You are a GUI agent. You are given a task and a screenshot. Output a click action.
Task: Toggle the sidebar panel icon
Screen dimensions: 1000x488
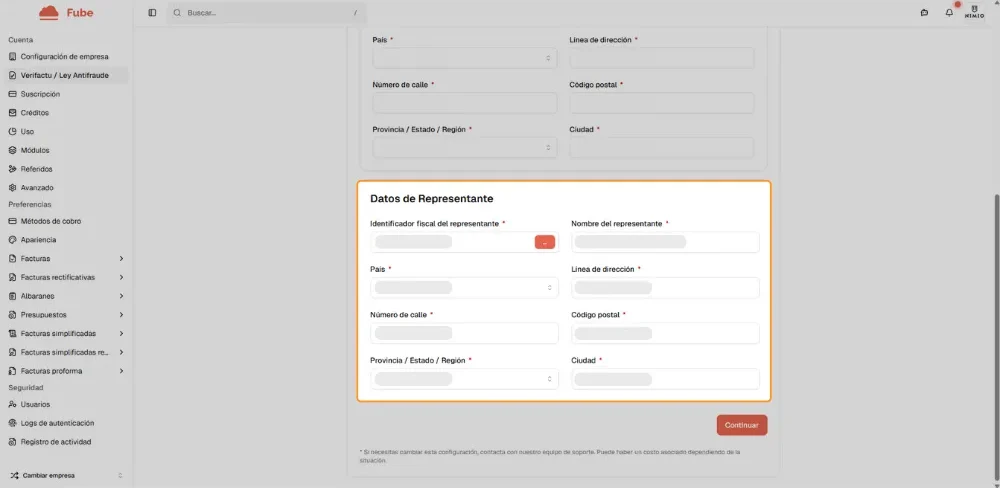click(152, 13)
